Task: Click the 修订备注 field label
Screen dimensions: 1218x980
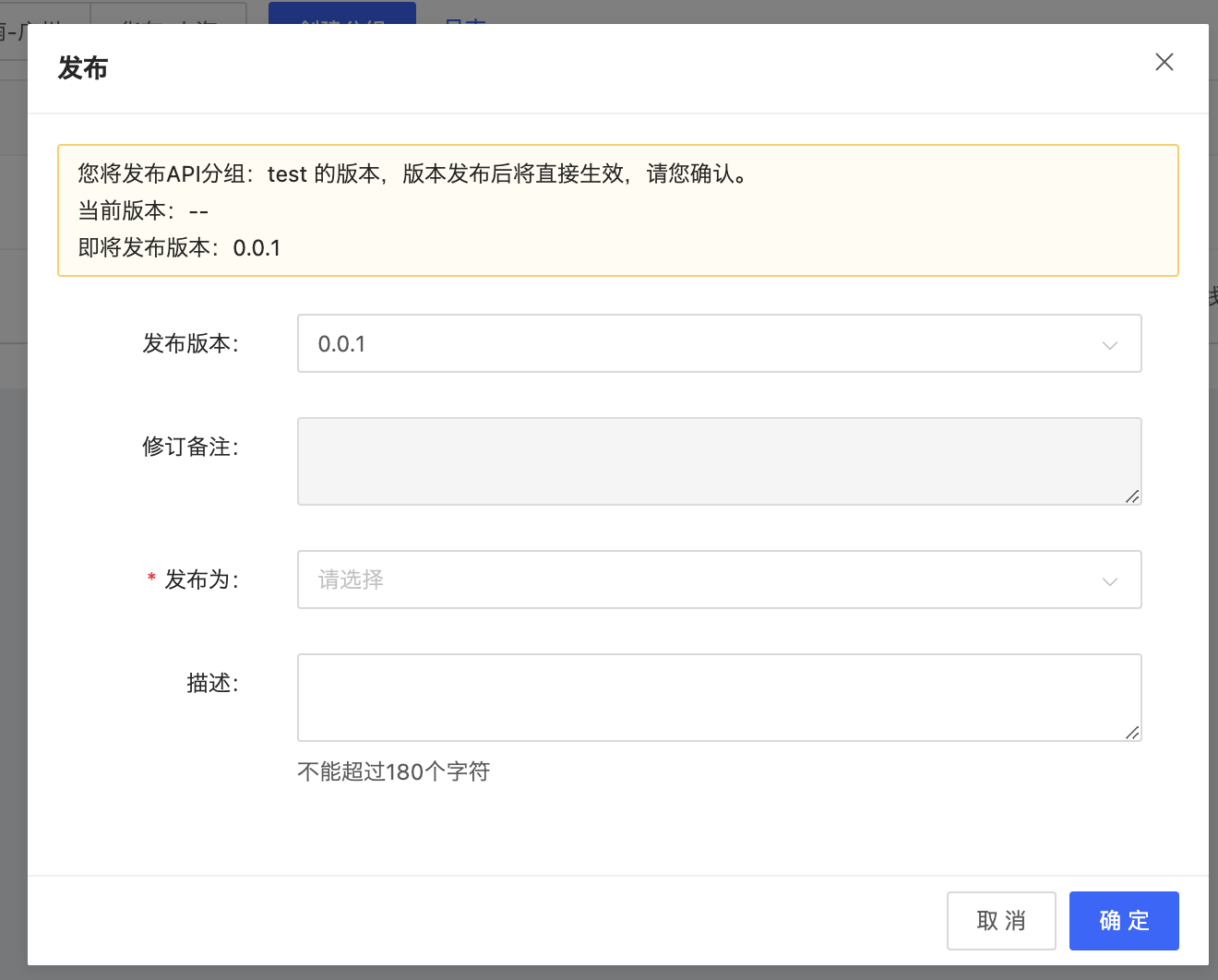Action: (190, 447)
